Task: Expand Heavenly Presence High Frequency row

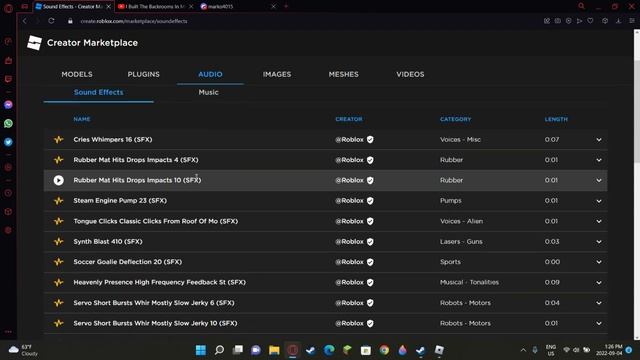Action: point(599,282)
